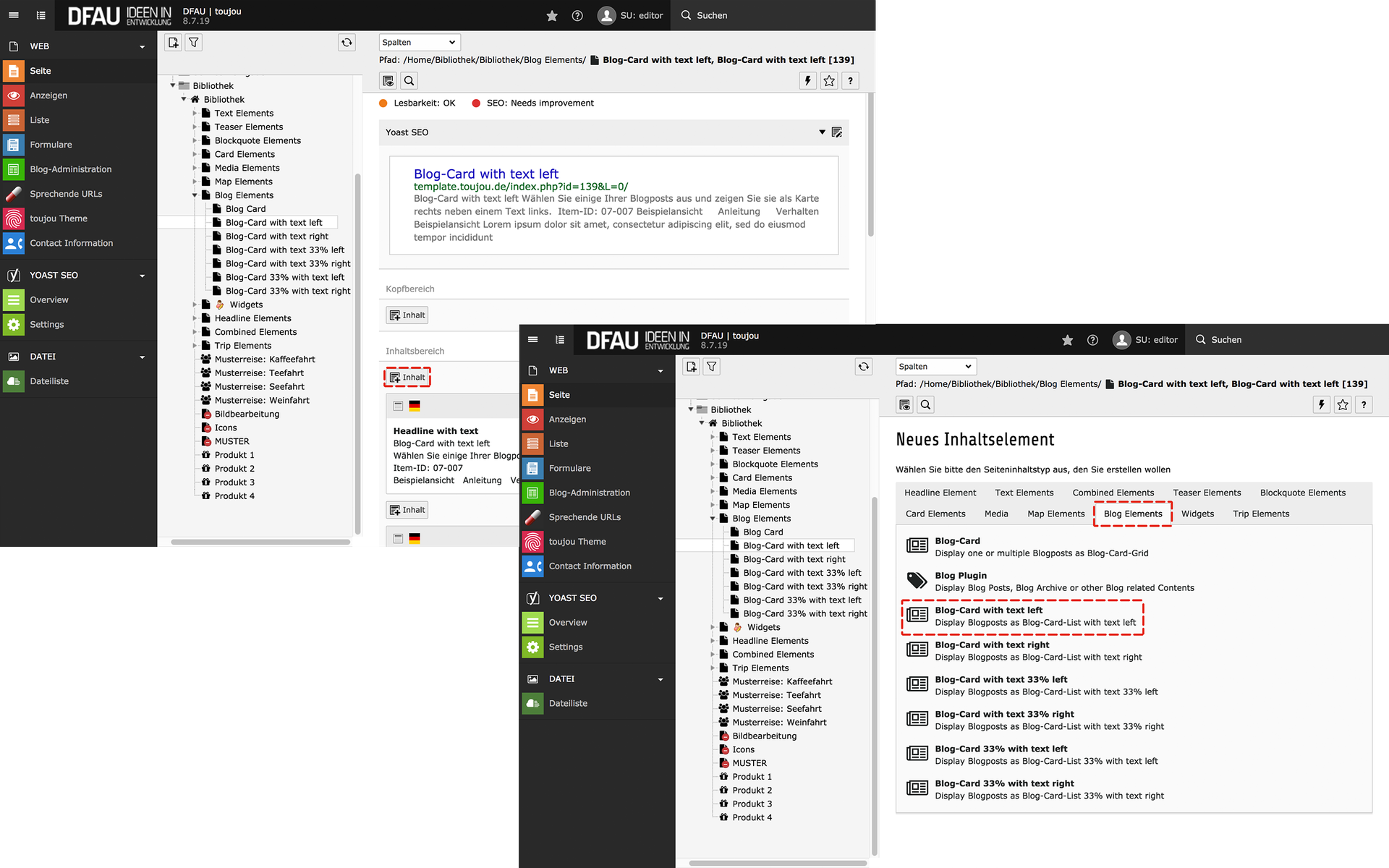Click the lightning cache icon above the Neues Inhaltselement heading

point(1321,405)
